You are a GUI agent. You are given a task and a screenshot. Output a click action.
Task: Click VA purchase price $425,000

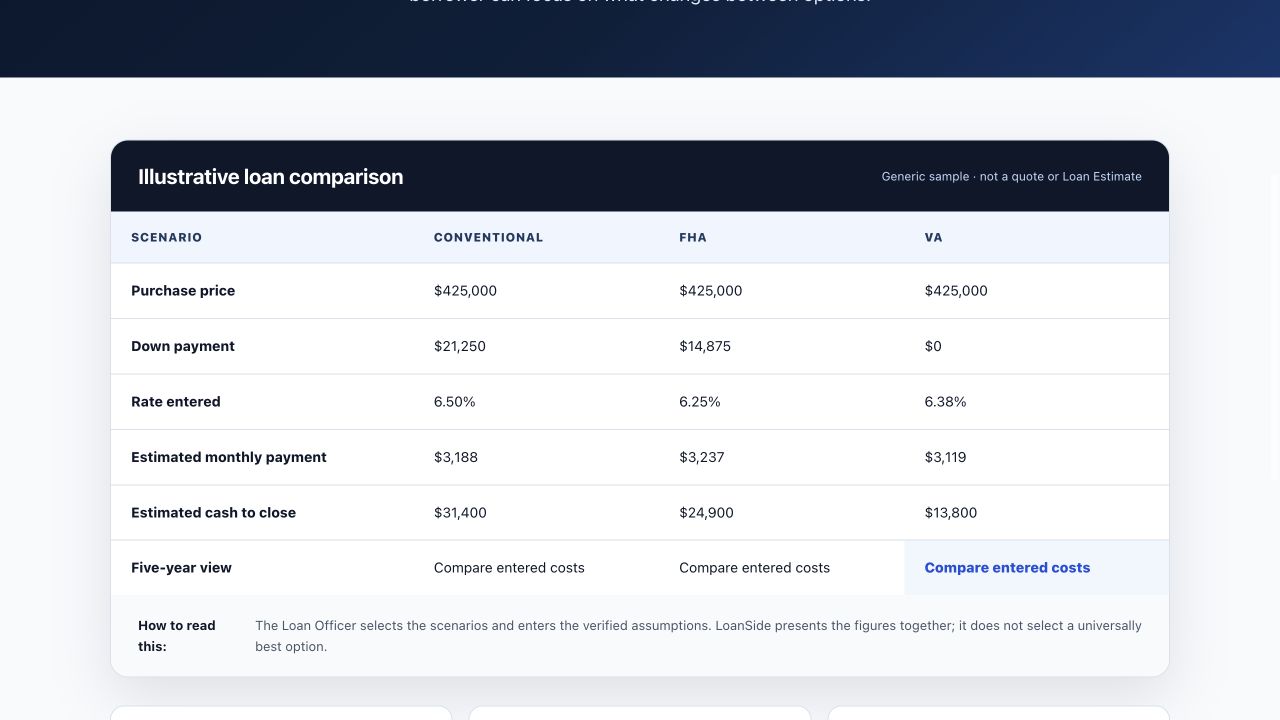tap(956, 291)
